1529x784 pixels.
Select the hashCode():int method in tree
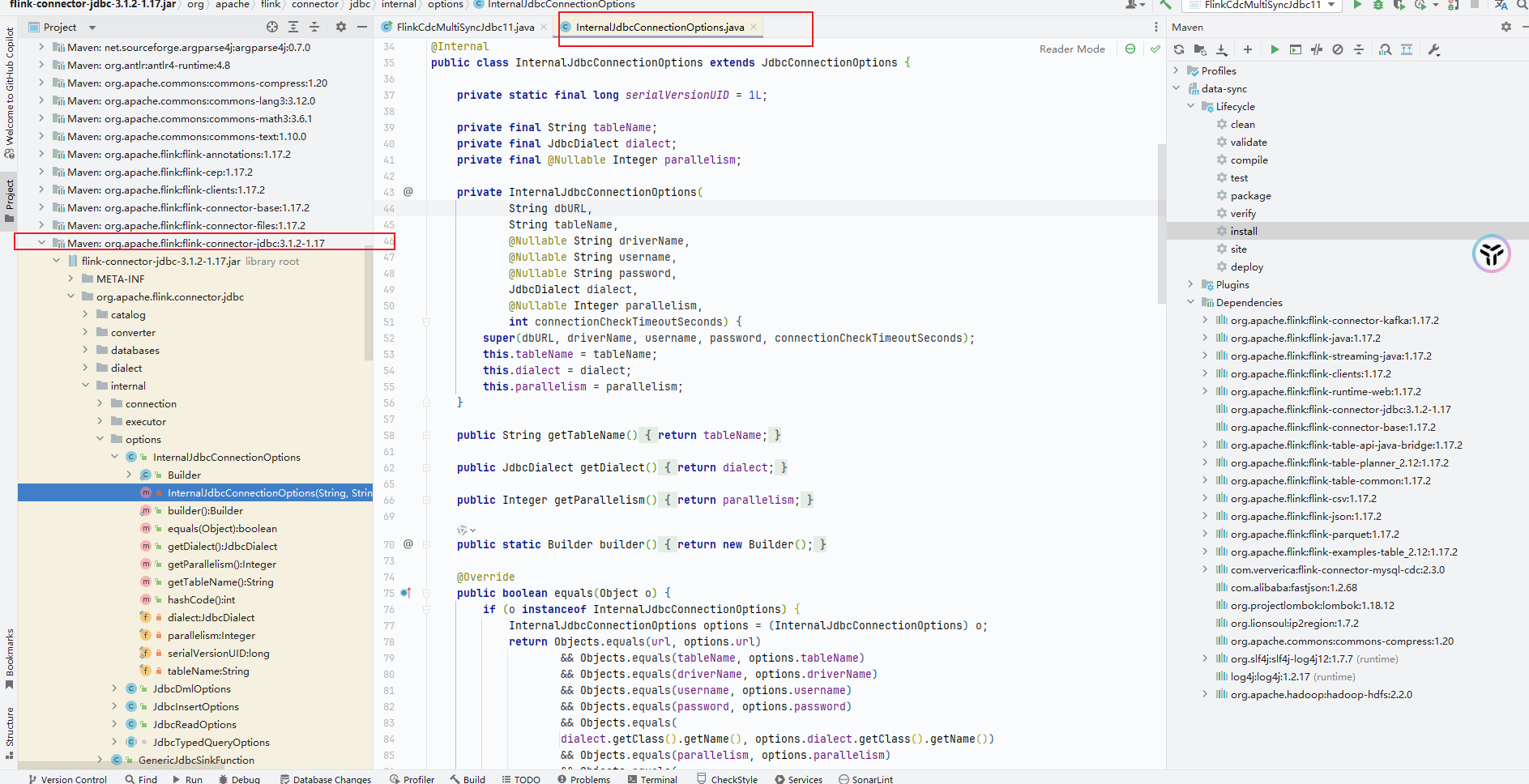201,599
